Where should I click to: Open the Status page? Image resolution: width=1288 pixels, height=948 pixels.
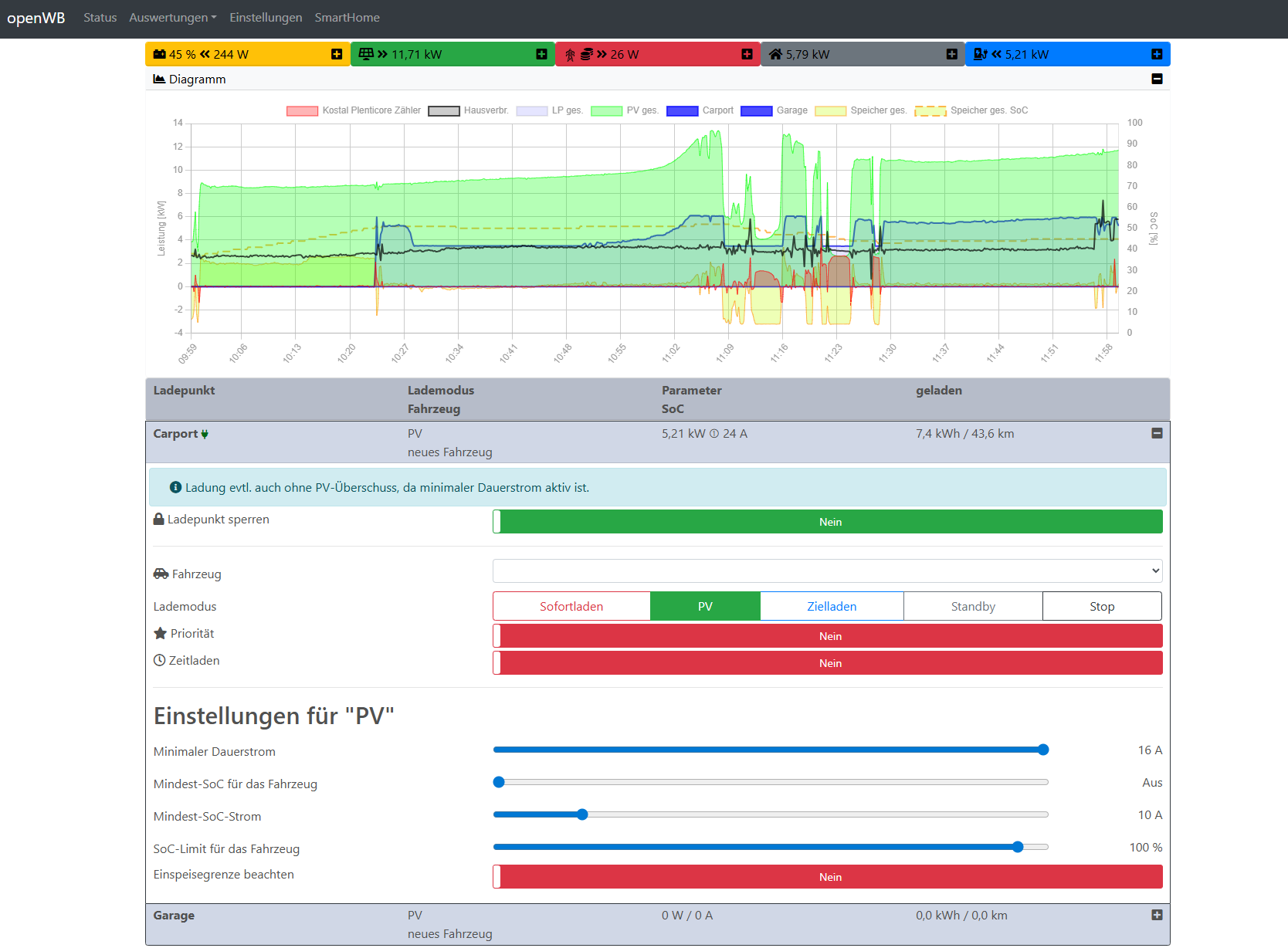point(100,17)
